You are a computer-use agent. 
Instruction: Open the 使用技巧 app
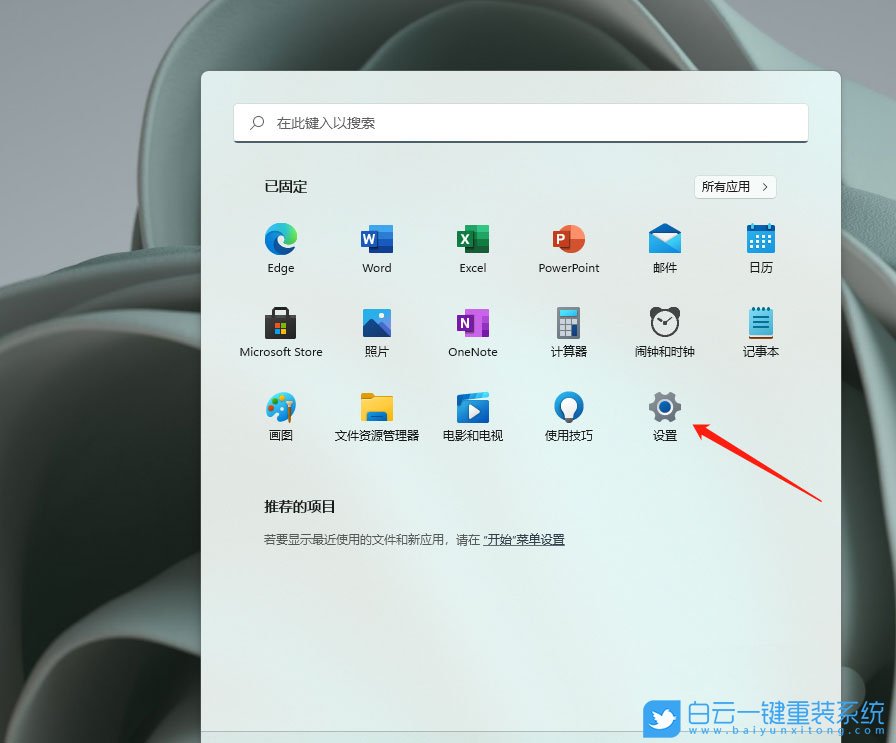[568, 410]
